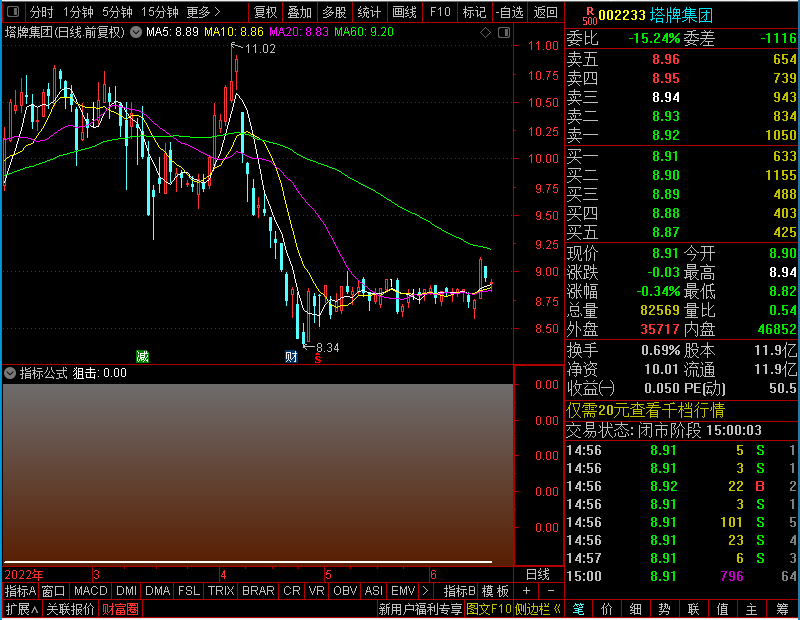The image size is (800, 620).
Task: Click the green 减 marker on chart
Action: (142, 356)
